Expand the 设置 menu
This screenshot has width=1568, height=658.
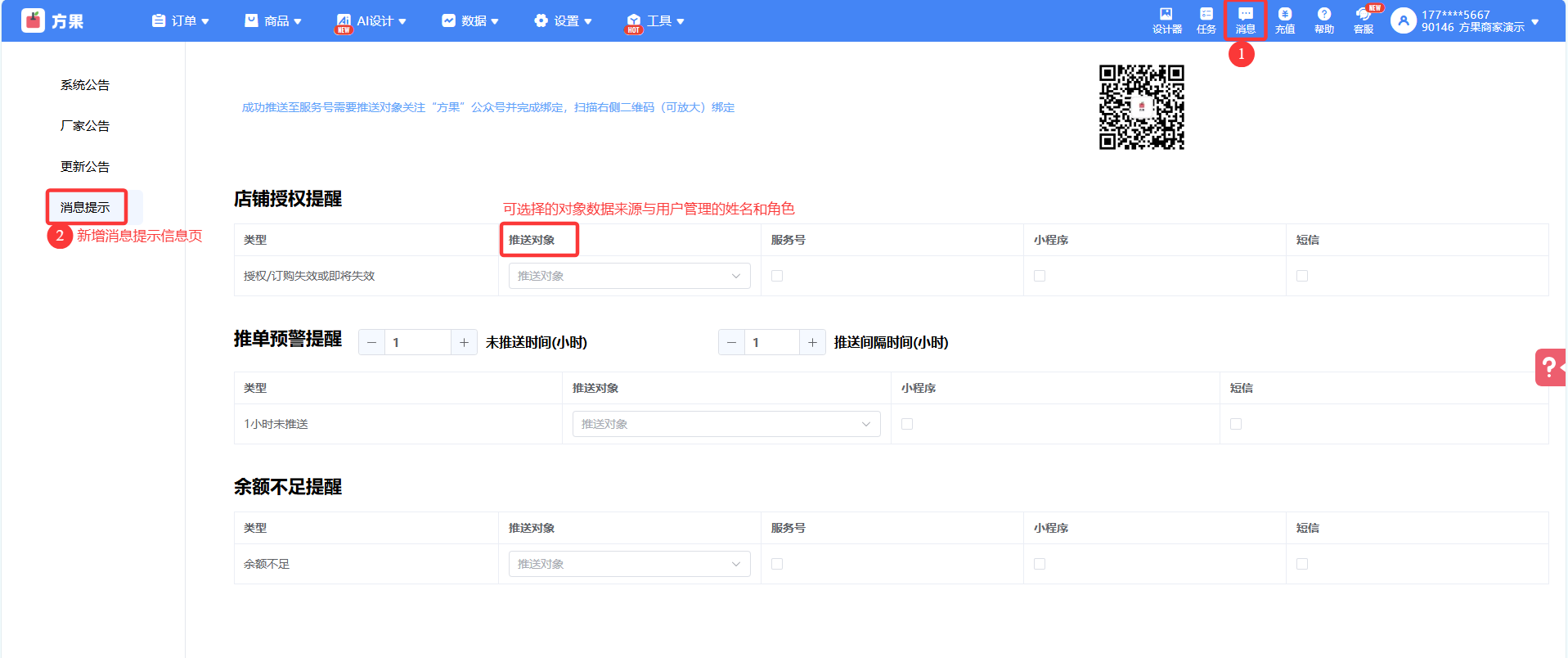(x=563, y=20)
